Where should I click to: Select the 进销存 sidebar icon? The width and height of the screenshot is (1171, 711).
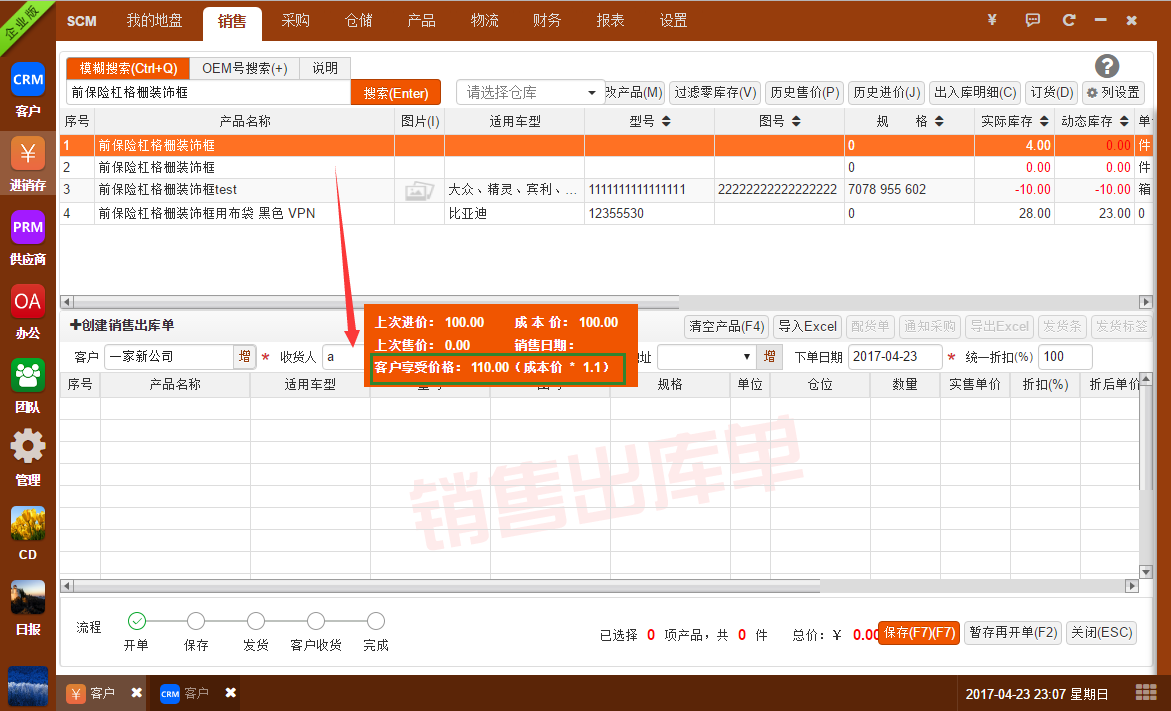[28, 154]
